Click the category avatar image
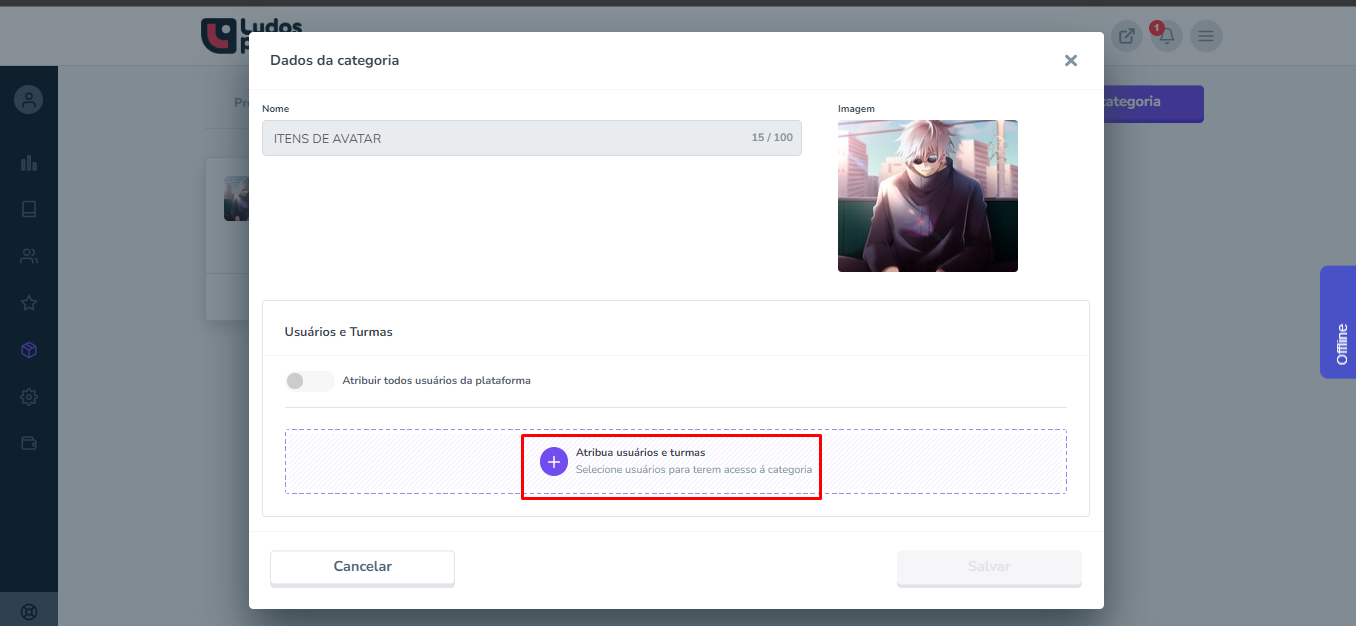This screenshot has width=1356, height=626. pyautogui.click(x=928, y=196)
